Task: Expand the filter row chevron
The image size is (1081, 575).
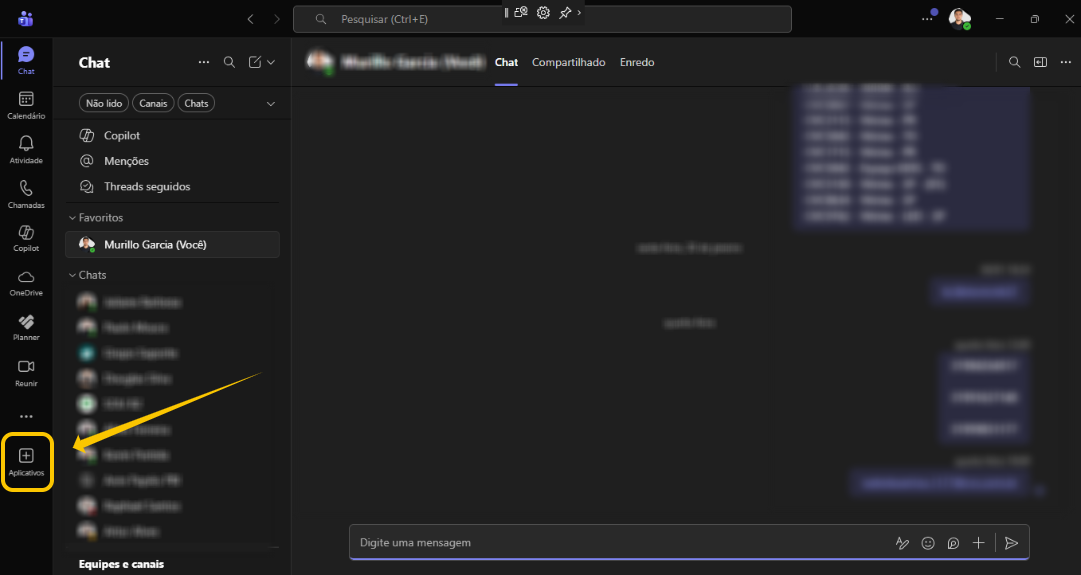Action: click(271, 103)
